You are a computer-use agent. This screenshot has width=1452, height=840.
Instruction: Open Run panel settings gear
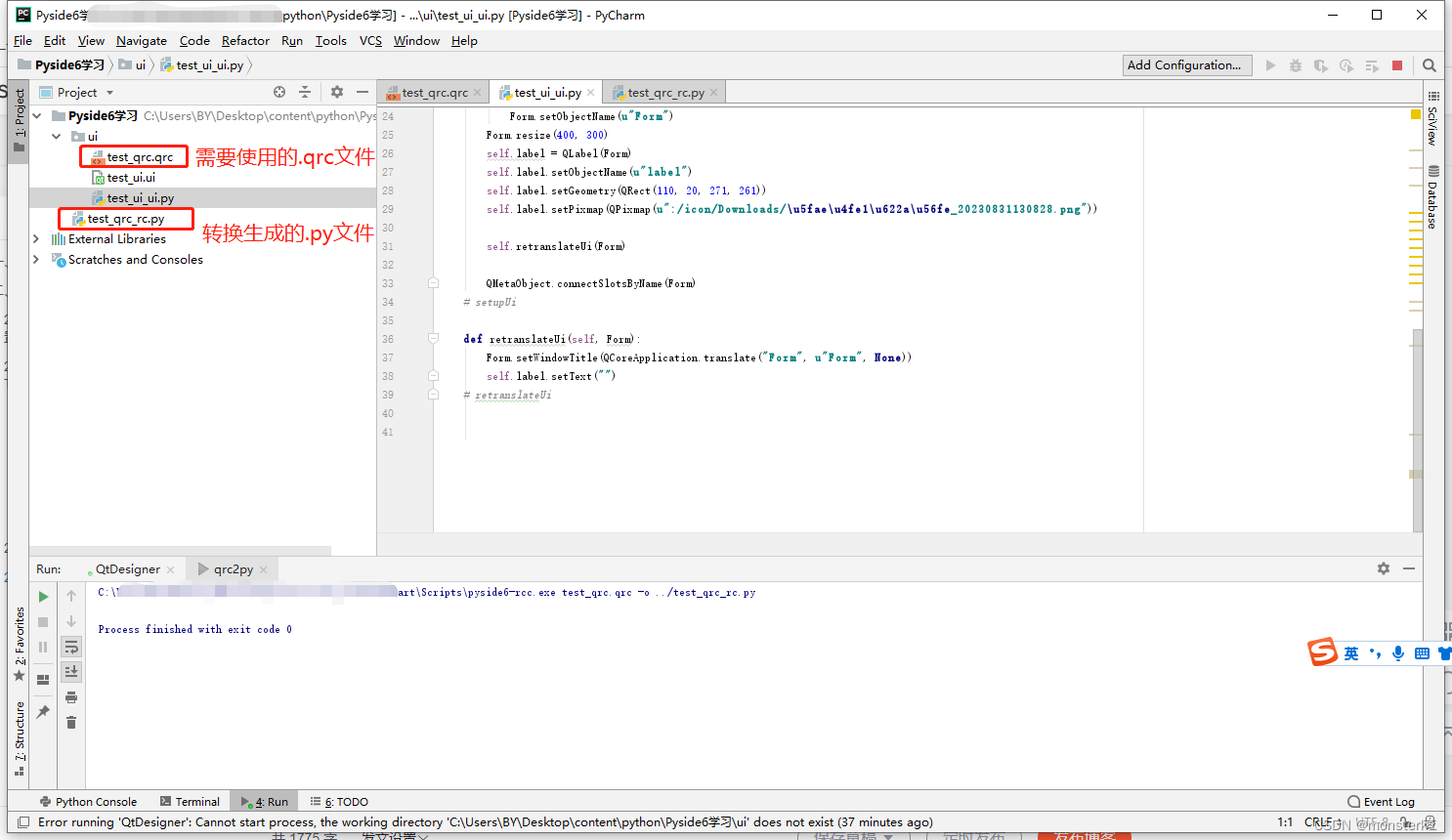point(1384,568)
